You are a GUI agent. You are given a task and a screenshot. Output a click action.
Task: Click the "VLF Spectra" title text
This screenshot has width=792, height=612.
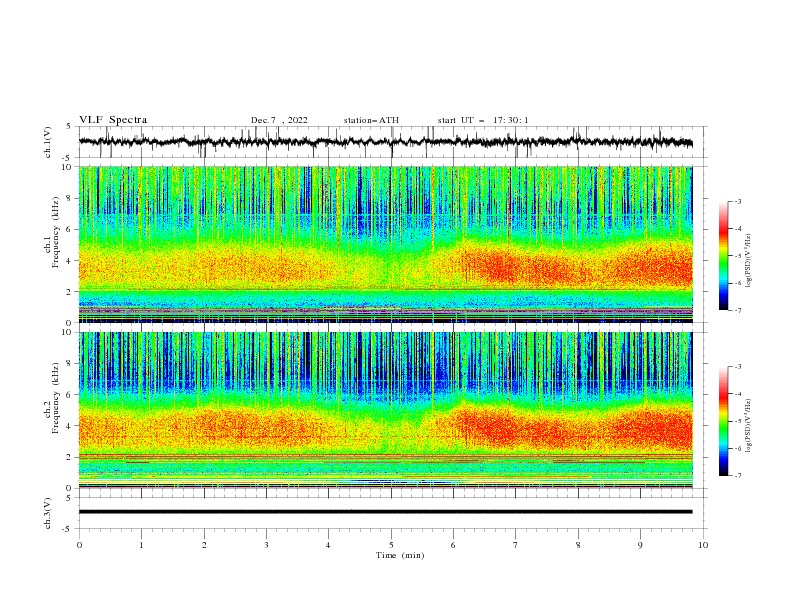point(113,120)
